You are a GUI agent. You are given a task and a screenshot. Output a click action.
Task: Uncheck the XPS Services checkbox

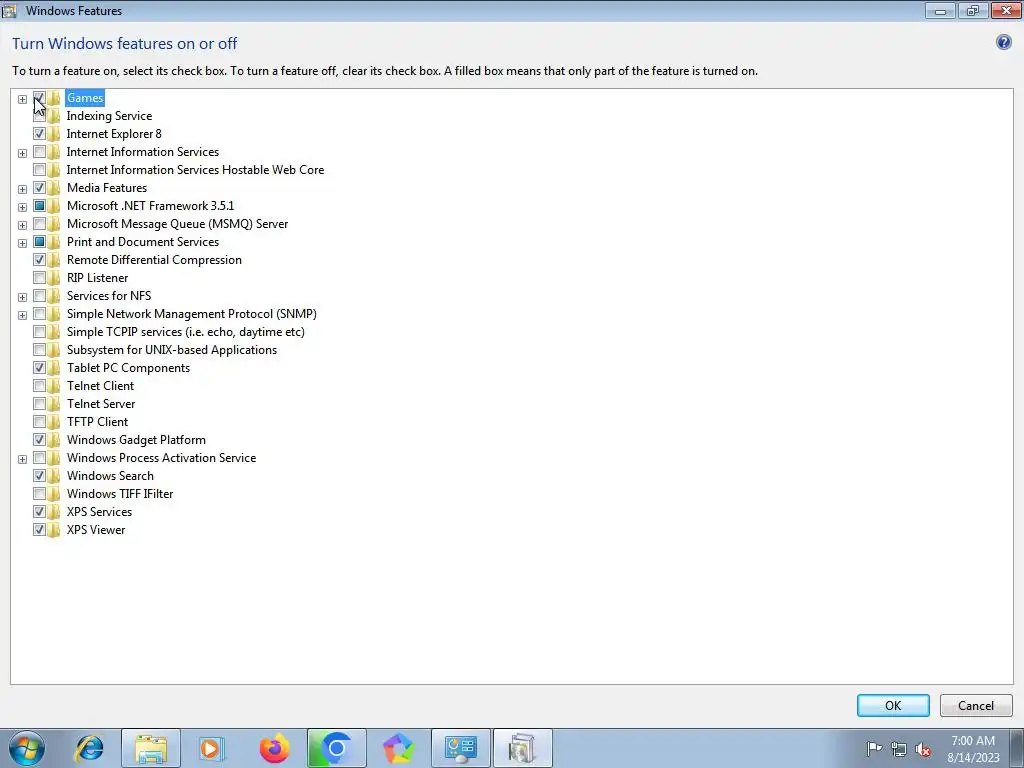(39, 512)
